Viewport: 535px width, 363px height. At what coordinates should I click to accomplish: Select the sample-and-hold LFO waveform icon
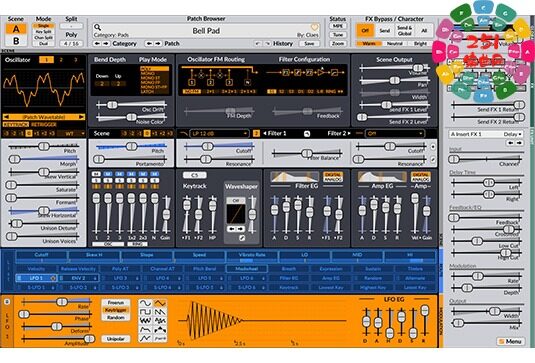click(160, 321)
